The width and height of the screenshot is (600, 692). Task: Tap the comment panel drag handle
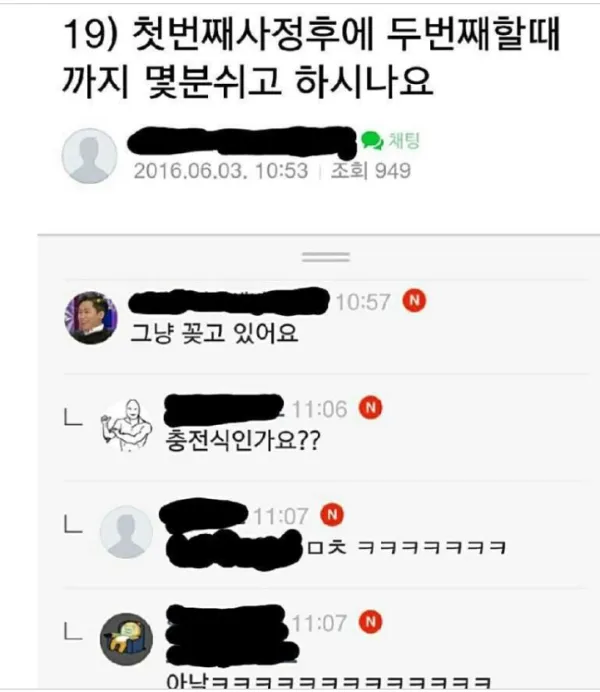pos(326,256)
